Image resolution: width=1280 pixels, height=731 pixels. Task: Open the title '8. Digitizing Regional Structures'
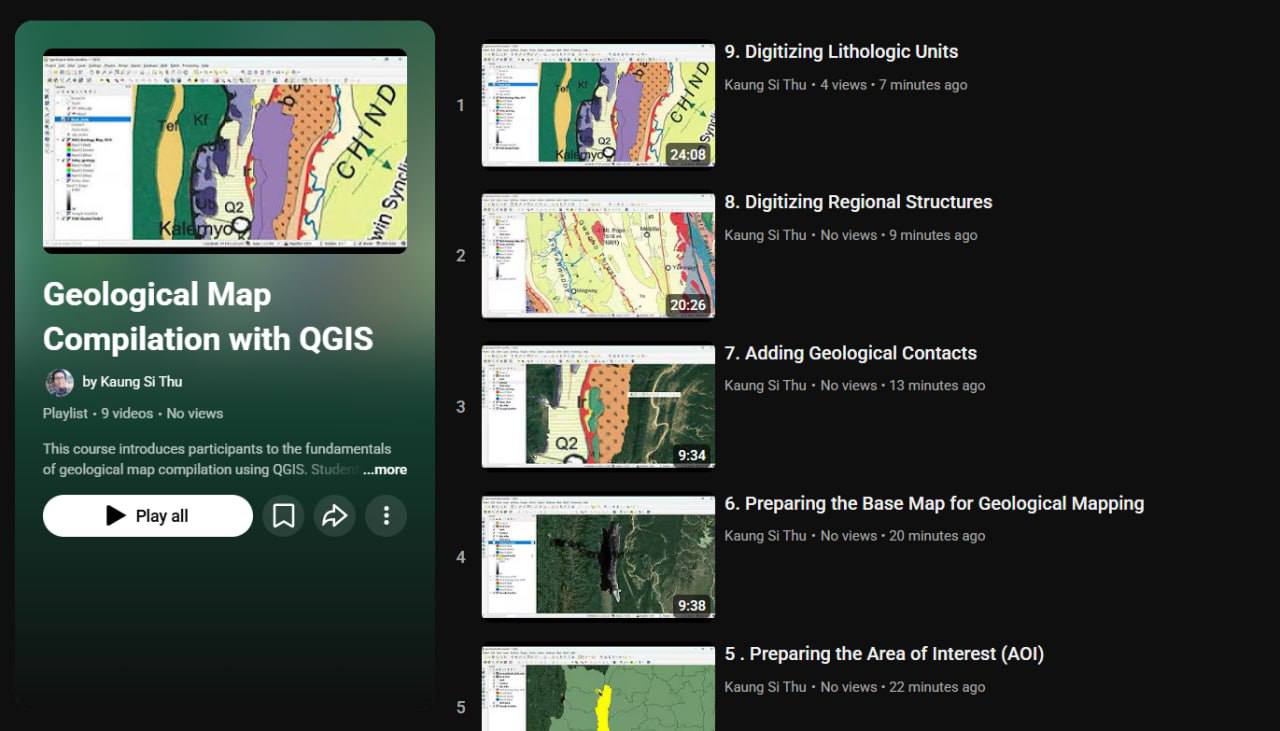tap(858, 202)
